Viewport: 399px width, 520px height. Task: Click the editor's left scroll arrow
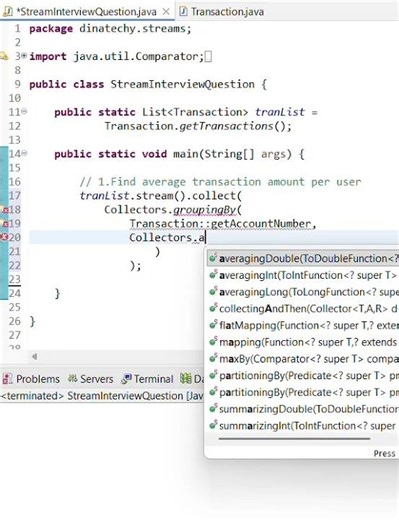tap(34, 356)
